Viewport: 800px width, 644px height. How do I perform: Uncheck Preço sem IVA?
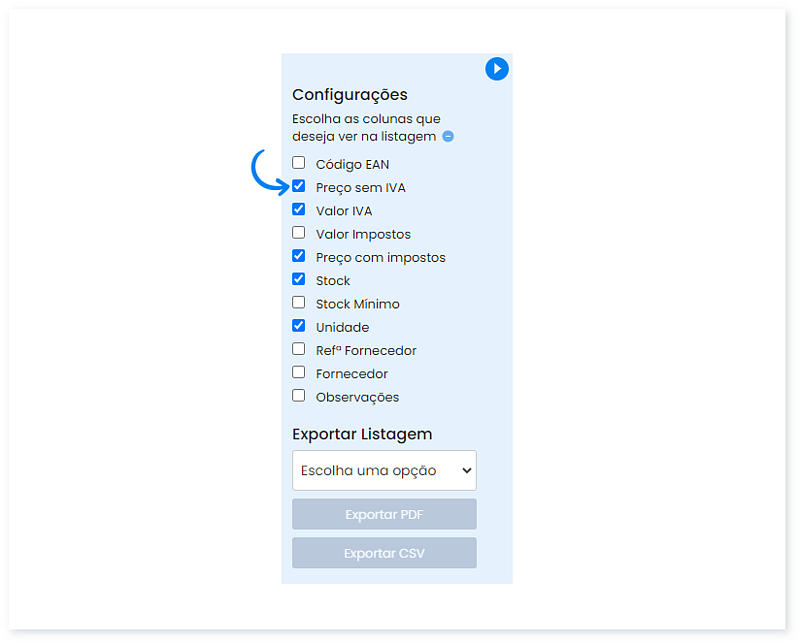[x=298, y=185]
